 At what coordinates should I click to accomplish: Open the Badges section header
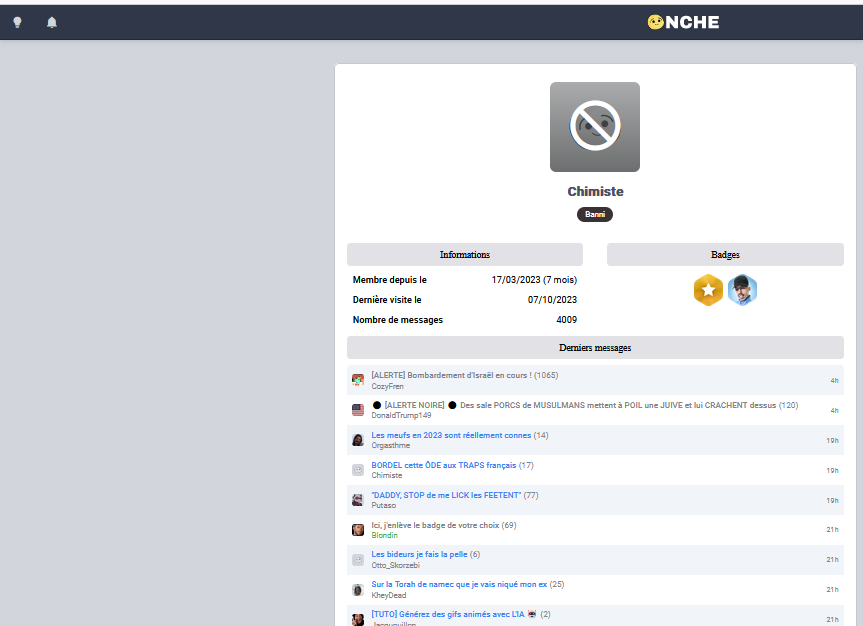(x=724, y=254)
